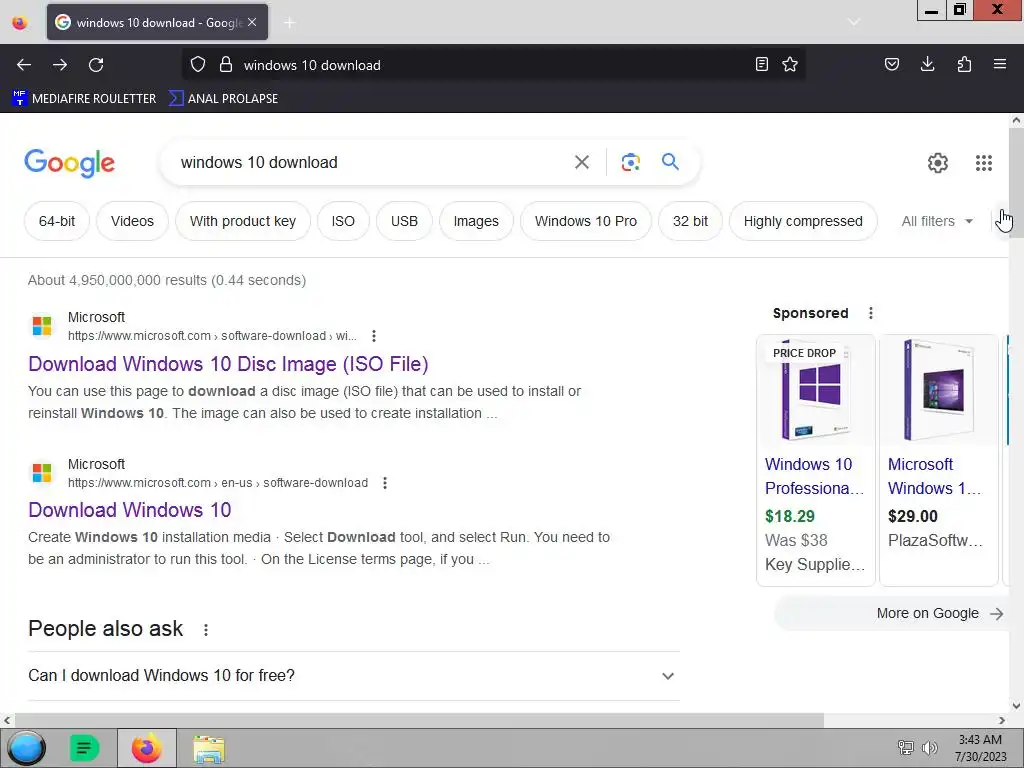1024x768 pixels.
Task: Select the 32 bit filter chip
Action: click(690, 221)
